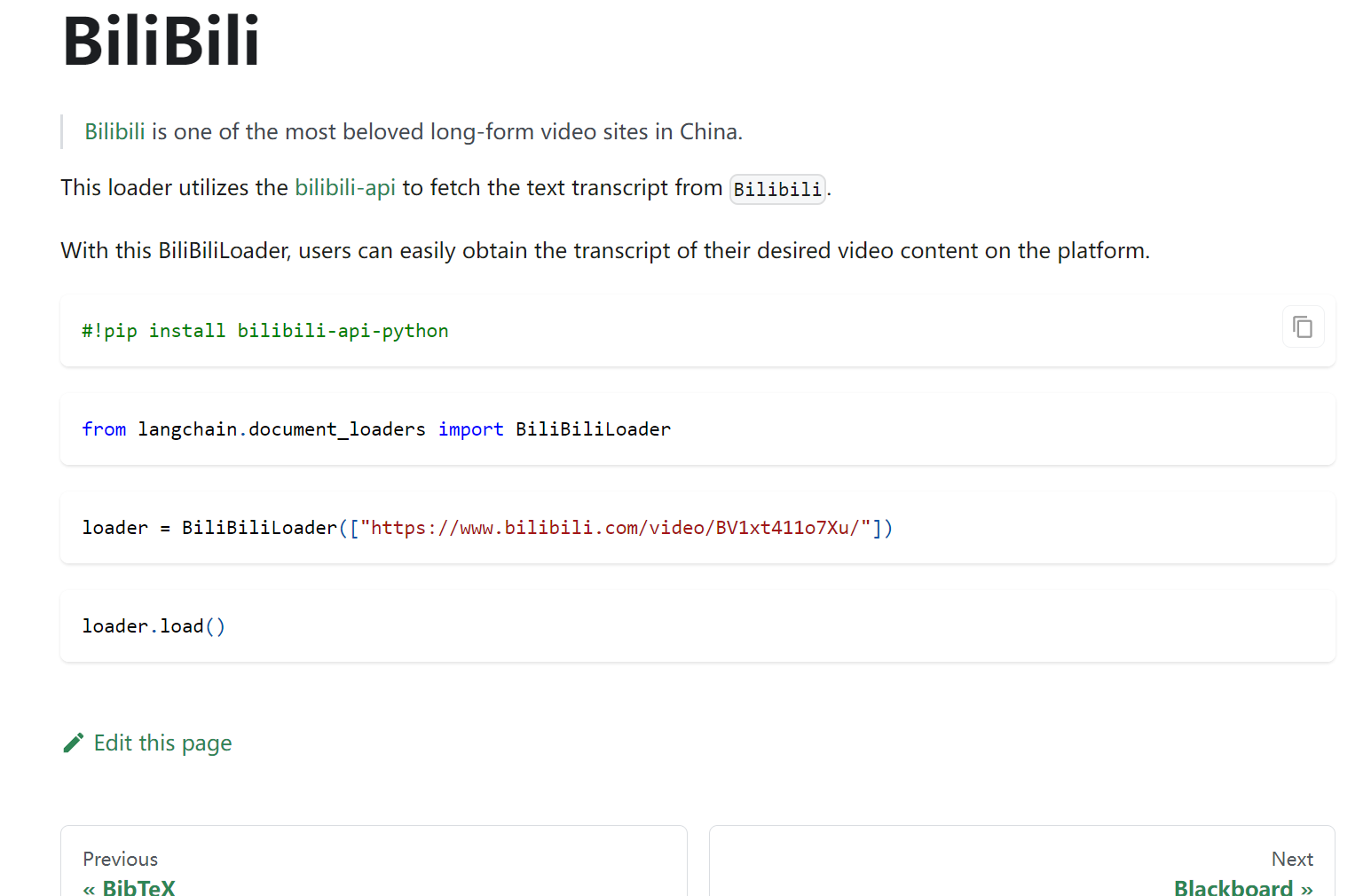Click the pencil icon beside Edit this page
The width and height of the screenshot is (1371, 896).
(74, 743)
